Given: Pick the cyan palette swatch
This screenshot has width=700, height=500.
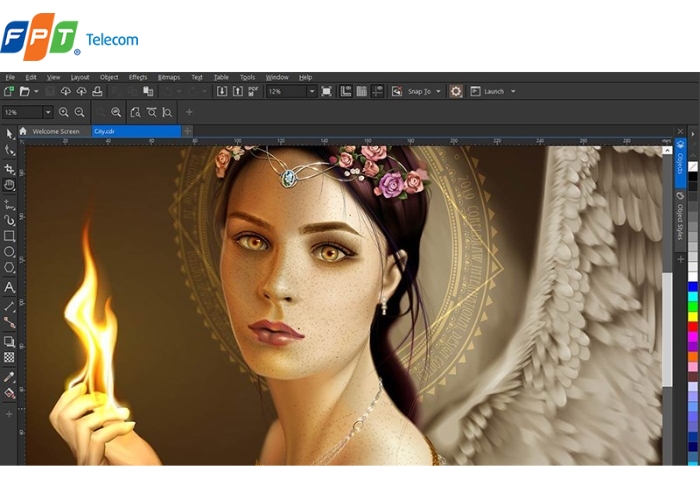Looking at the screenshot, I should coord(693,296).
